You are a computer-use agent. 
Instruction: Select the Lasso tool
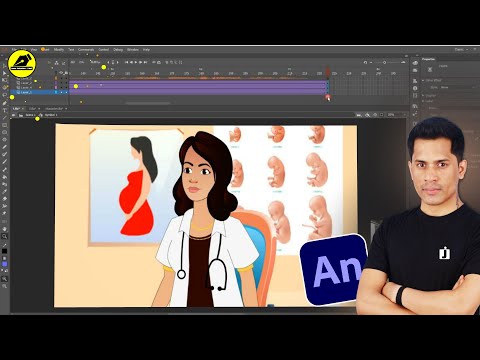click(4, 95)
